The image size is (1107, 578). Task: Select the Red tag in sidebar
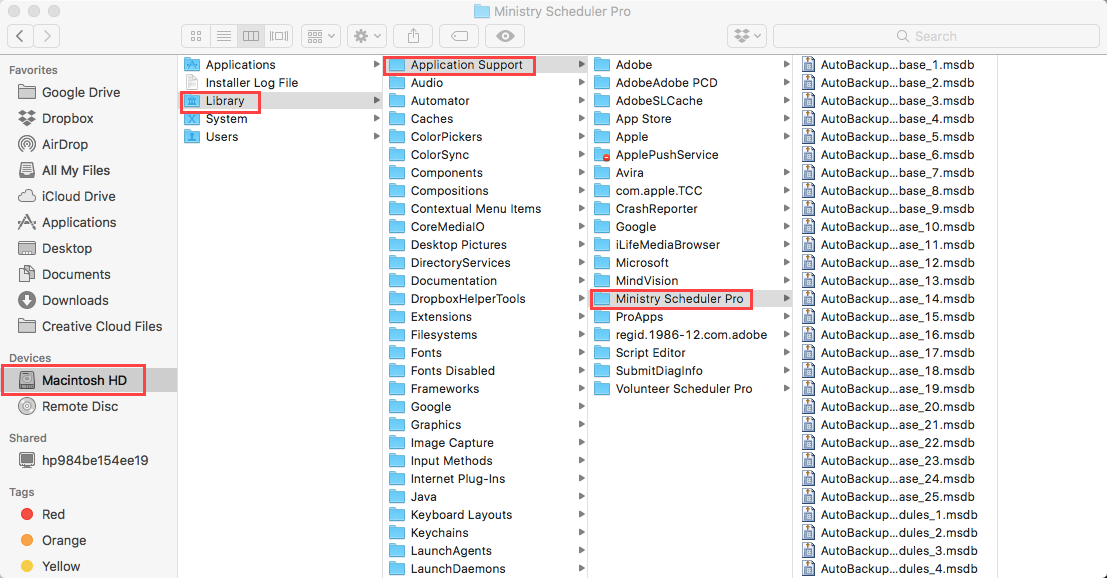pos(53,514)
